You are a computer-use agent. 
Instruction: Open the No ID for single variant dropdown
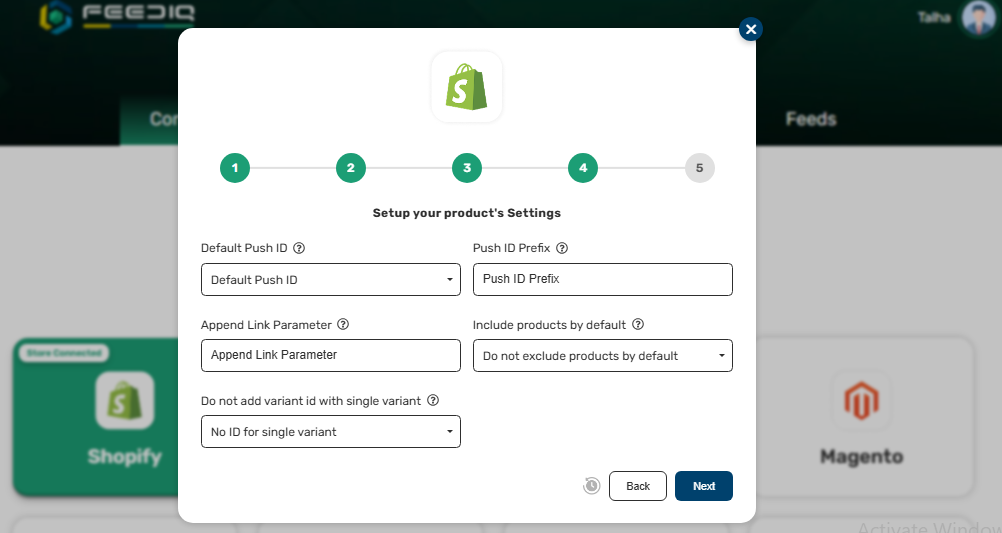(331, 431)
